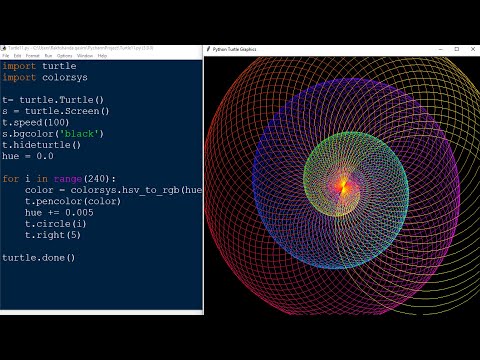Image resolution: width=480 pixels, height=360 pixels.
Task: Click the colorsys.hsv_to_rgb code line
Action: tap(113, 190)
